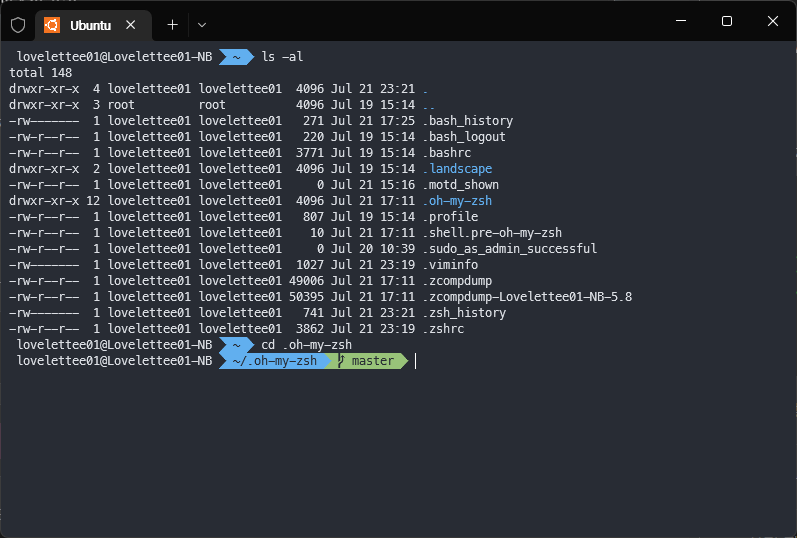
Task: Click the 'Jul 20 10:39' timestamp
Action: coord(373,249)
